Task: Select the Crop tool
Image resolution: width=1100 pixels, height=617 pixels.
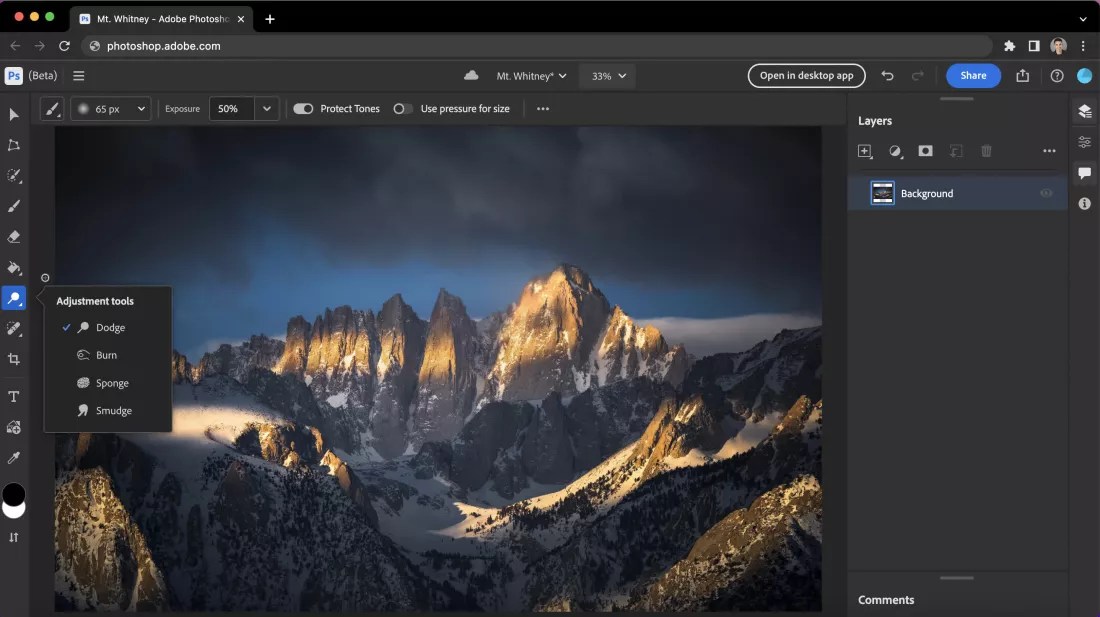Action: (14, 359)
